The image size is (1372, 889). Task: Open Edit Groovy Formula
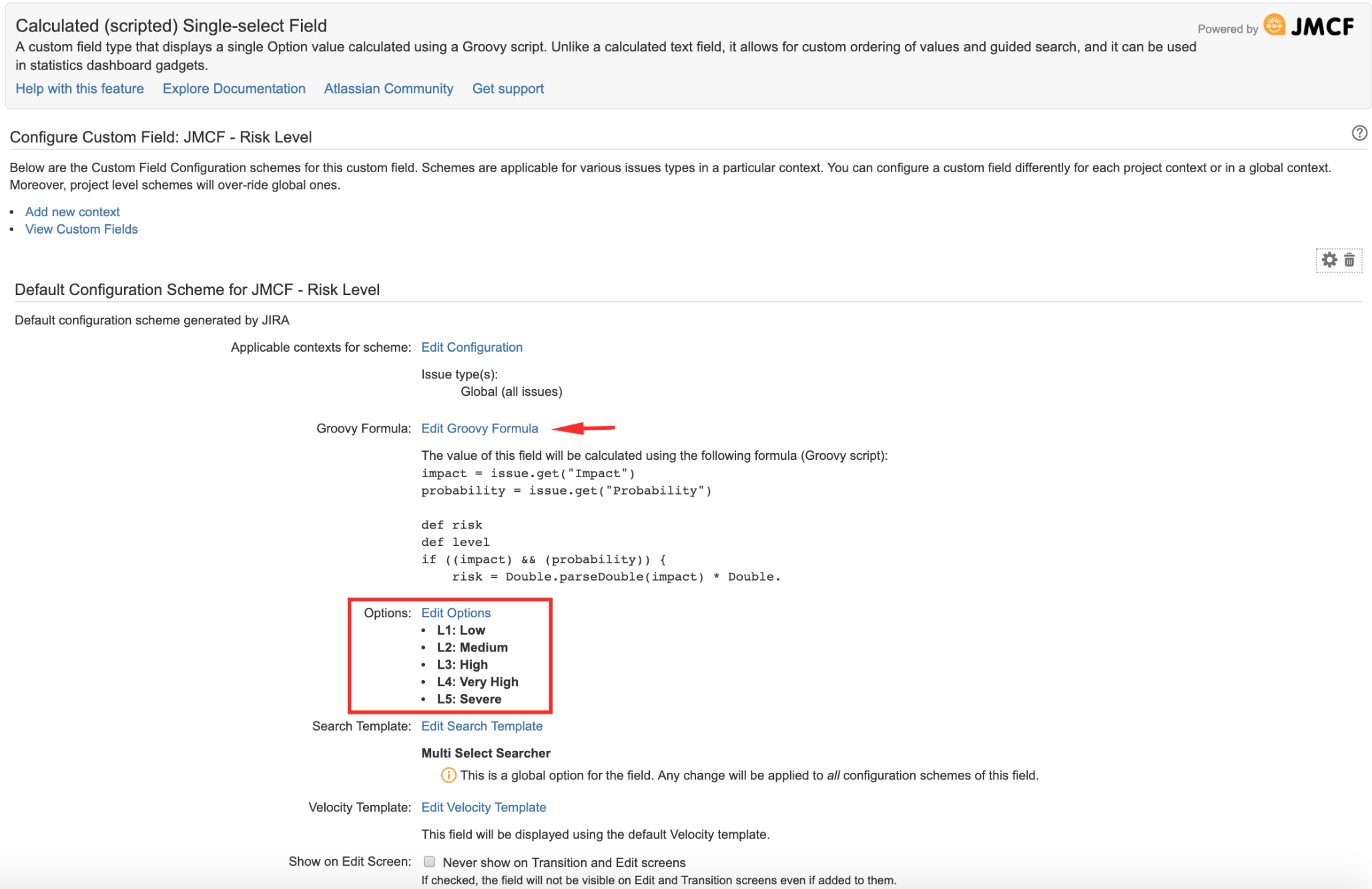[x=480, y=428]
